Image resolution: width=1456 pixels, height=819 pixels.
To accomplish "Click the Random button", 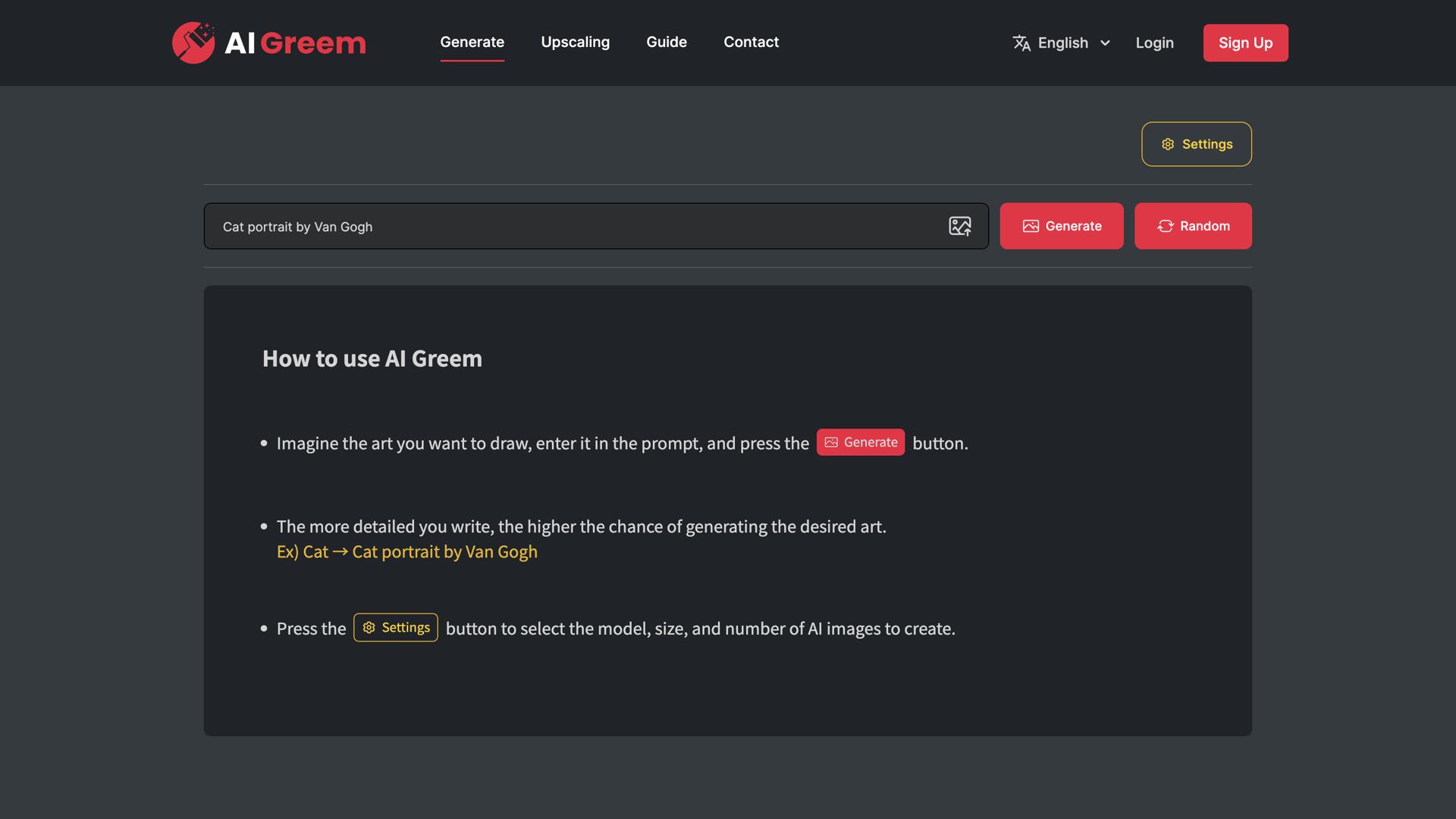I will [x=1193, y=226].
